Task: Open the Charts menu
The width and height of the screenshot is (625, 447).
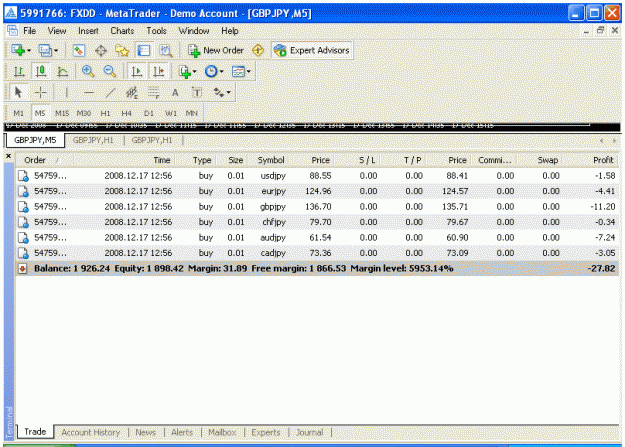Action: [122, 31]
